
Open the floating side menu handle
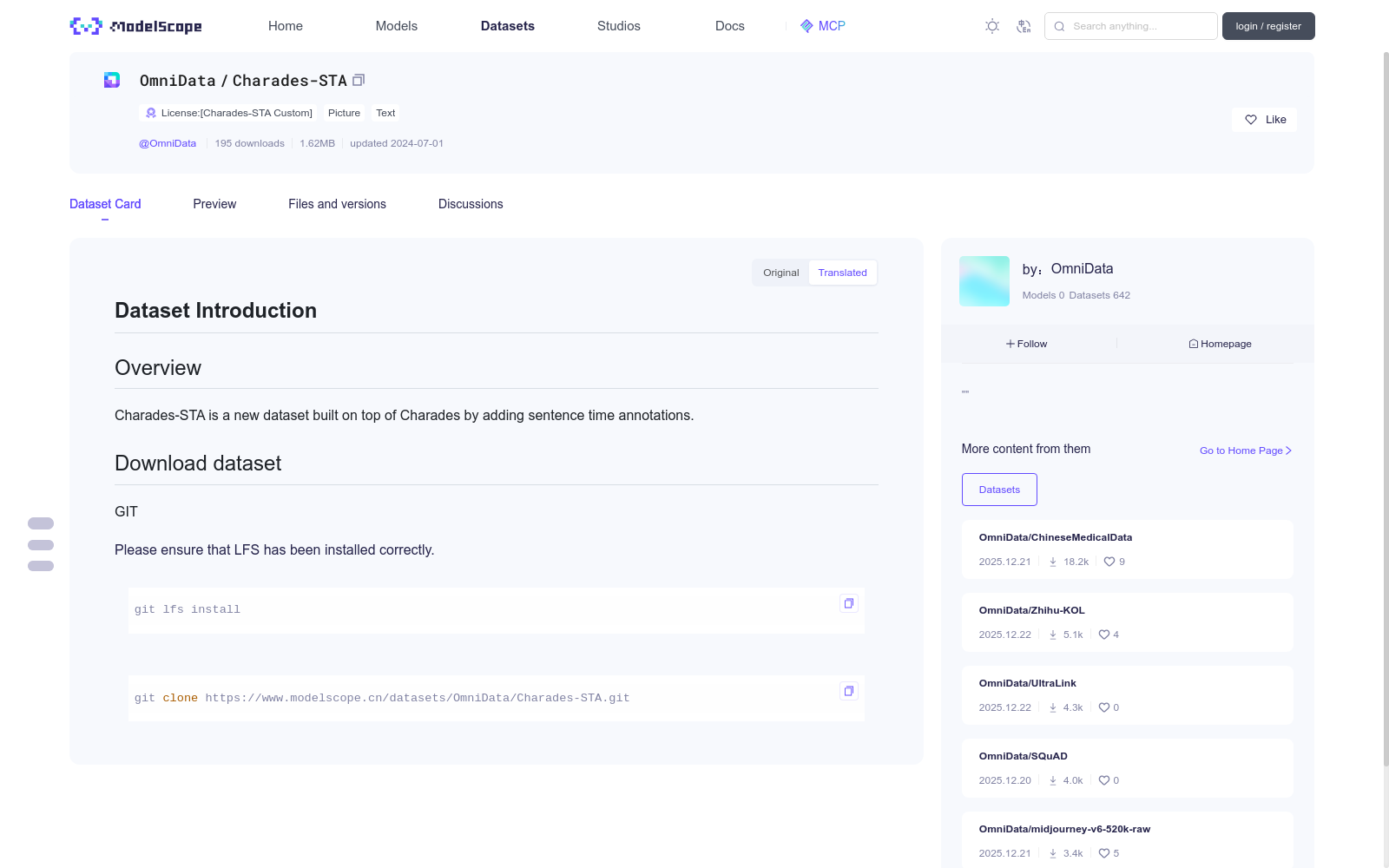[x=41, y=545]
